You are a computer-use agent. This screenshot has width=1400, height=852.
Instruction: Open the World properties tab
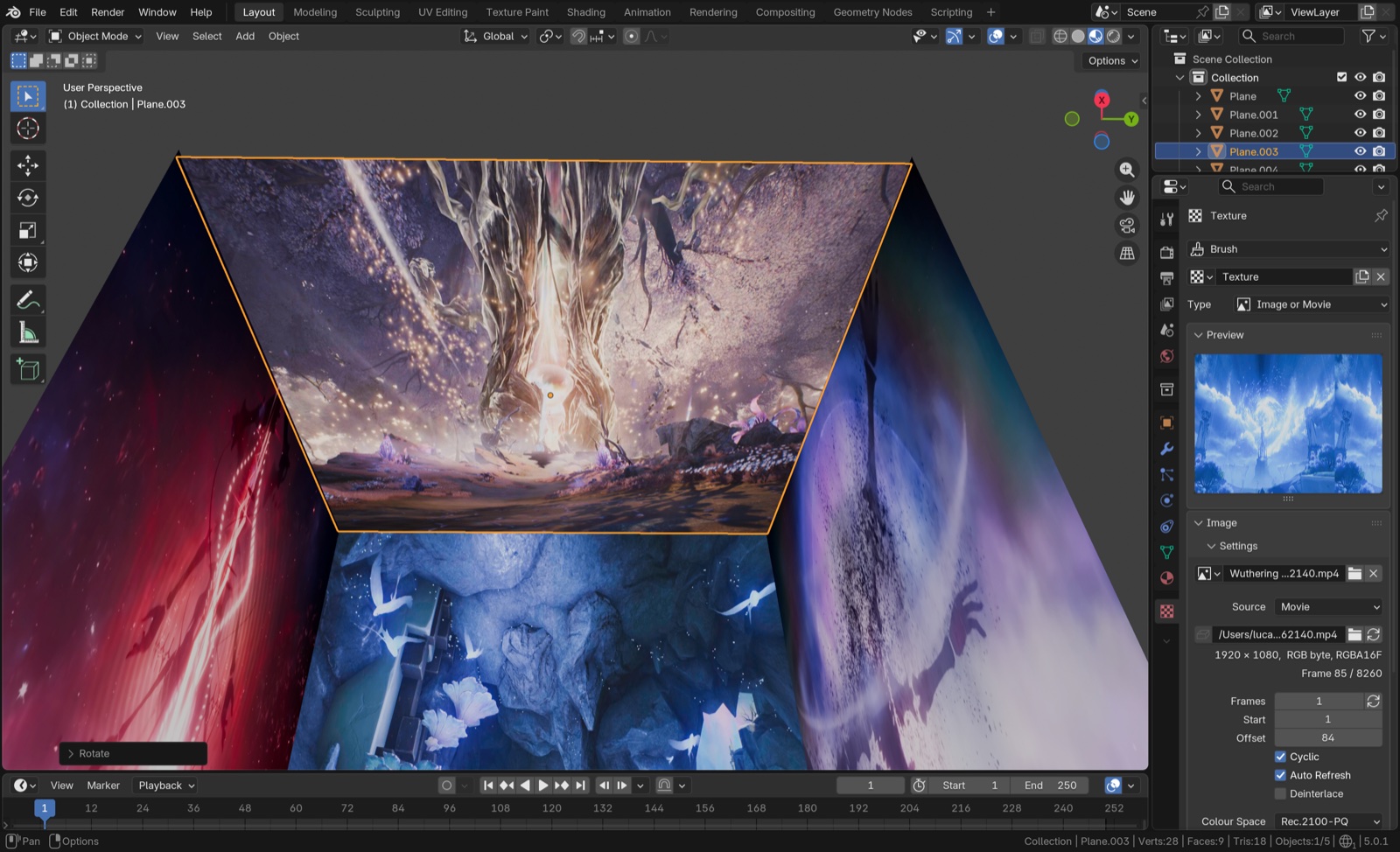(1166, 357)
